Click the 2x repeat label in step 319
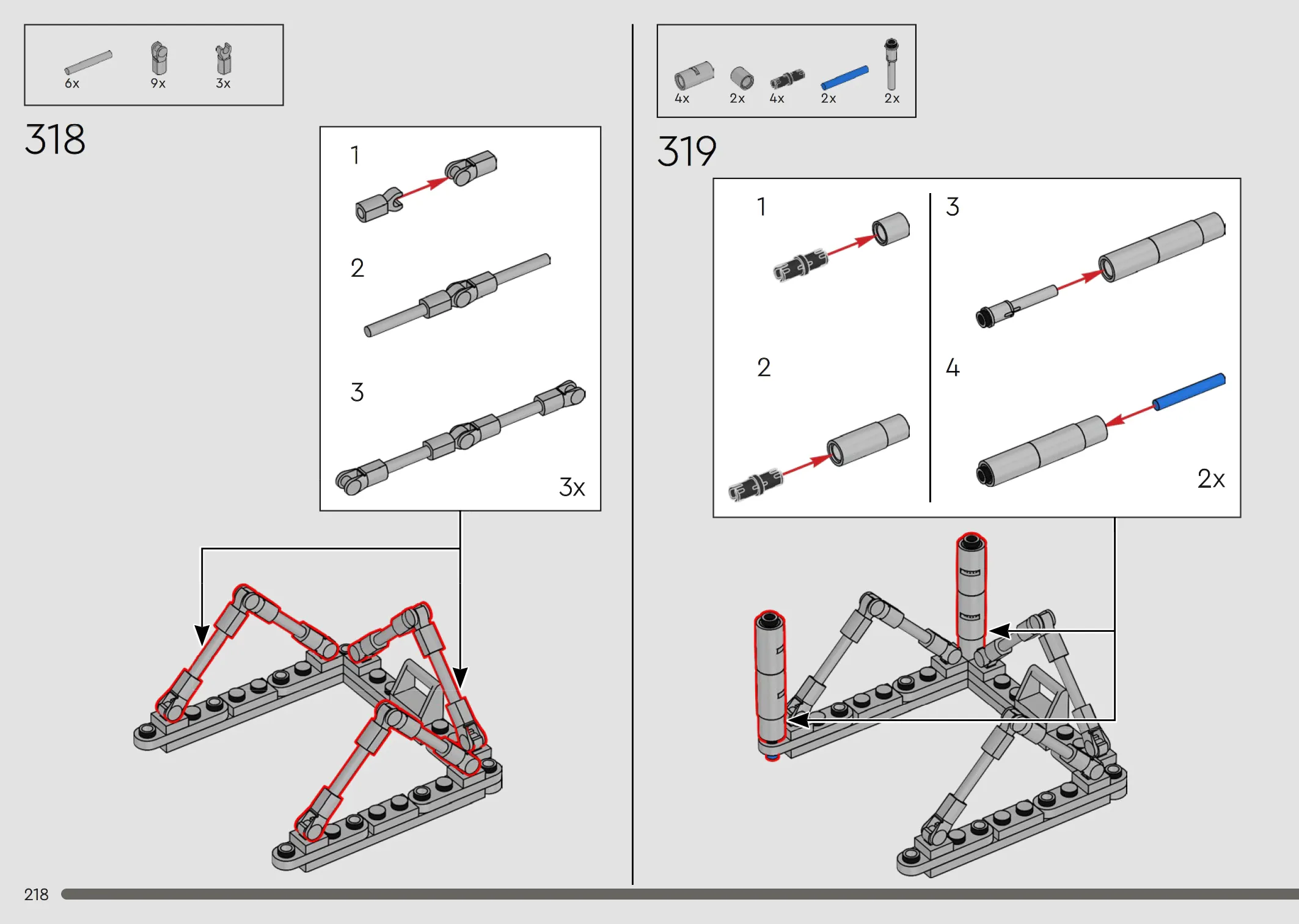The width and height of the screenshot is (1299, 924). 1211,479
